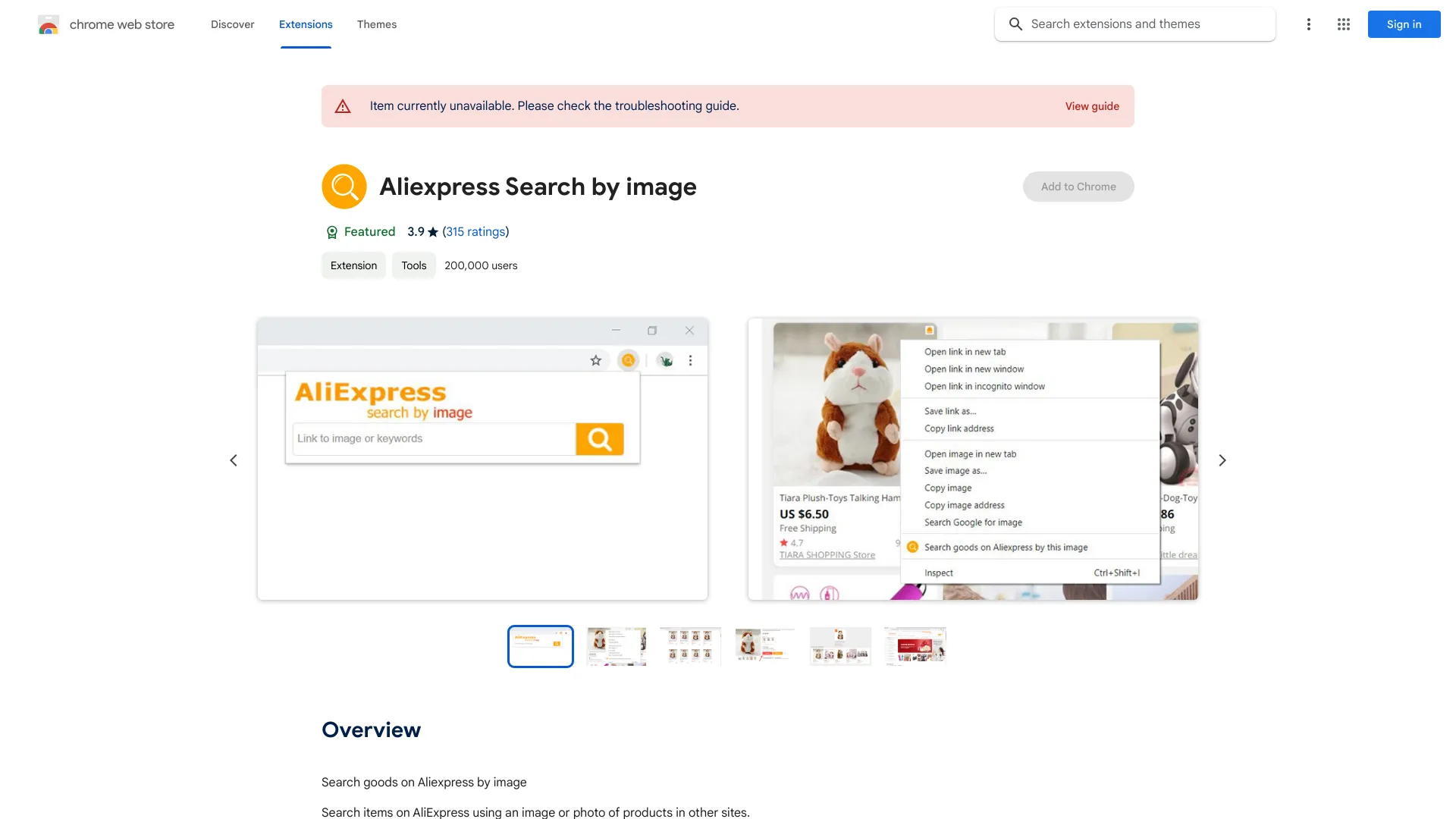Open the second screenshot with the context menu

coord(973,460)
